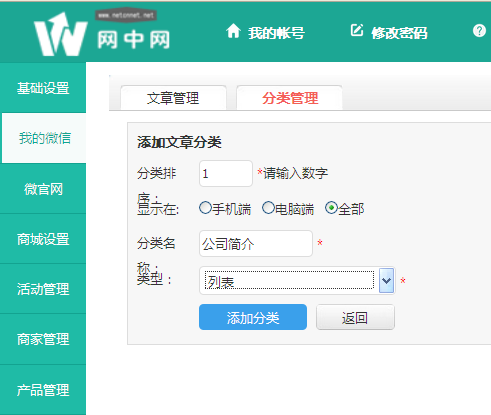Click the 返回 button
Viewport: 491px width, 415px height.
click(355, 317)
